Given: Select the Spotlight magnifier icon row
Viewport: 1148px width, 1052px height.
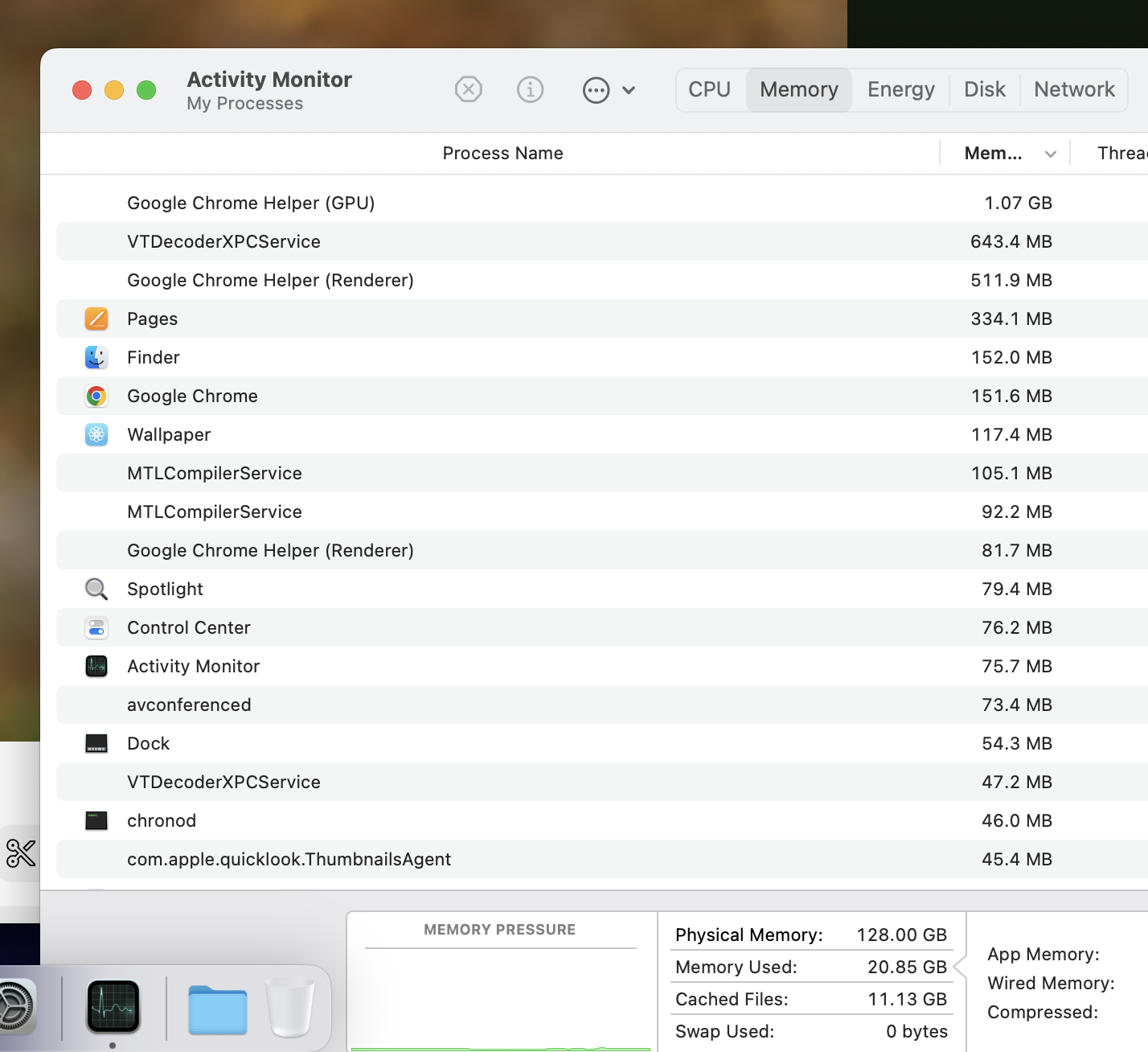Looking at the screenshot, I should click(96, 589).
